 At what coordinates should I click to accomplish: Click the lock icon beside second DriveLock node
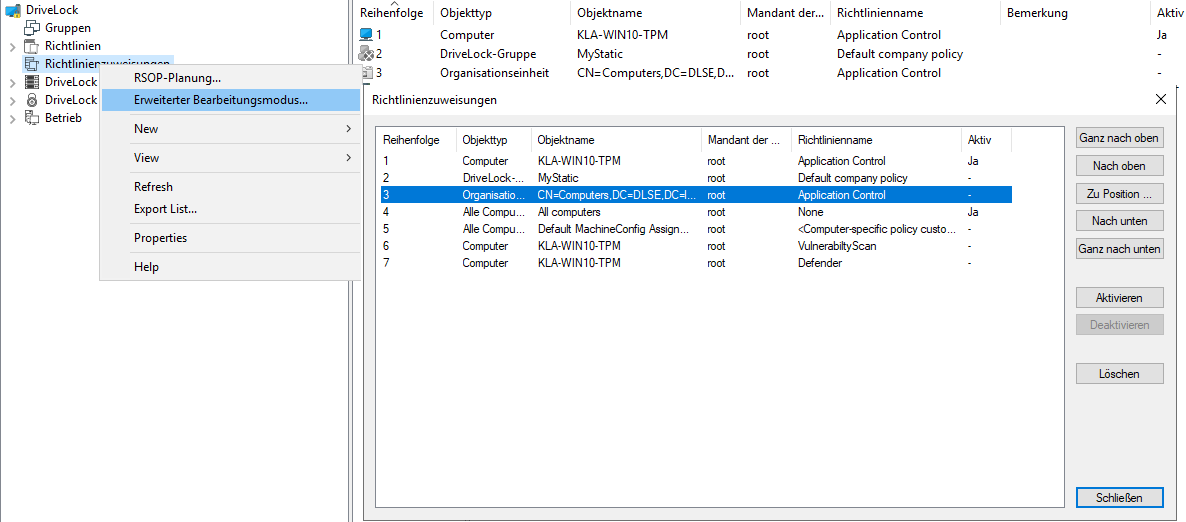pos(32,100)
